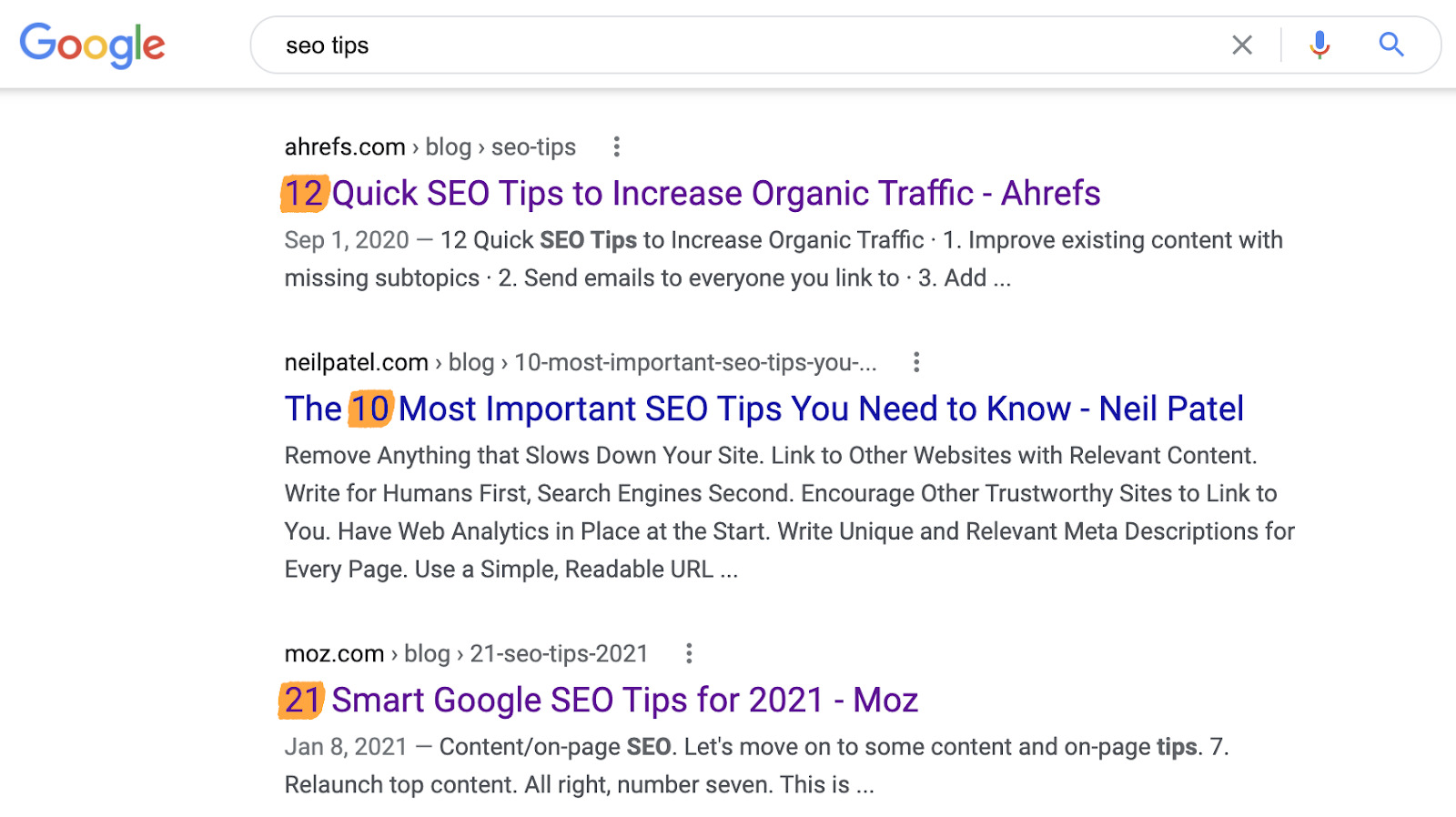This screenshot has width=1456, height=817.
Task: Click the Google logo
Action: tap(92, 45)
